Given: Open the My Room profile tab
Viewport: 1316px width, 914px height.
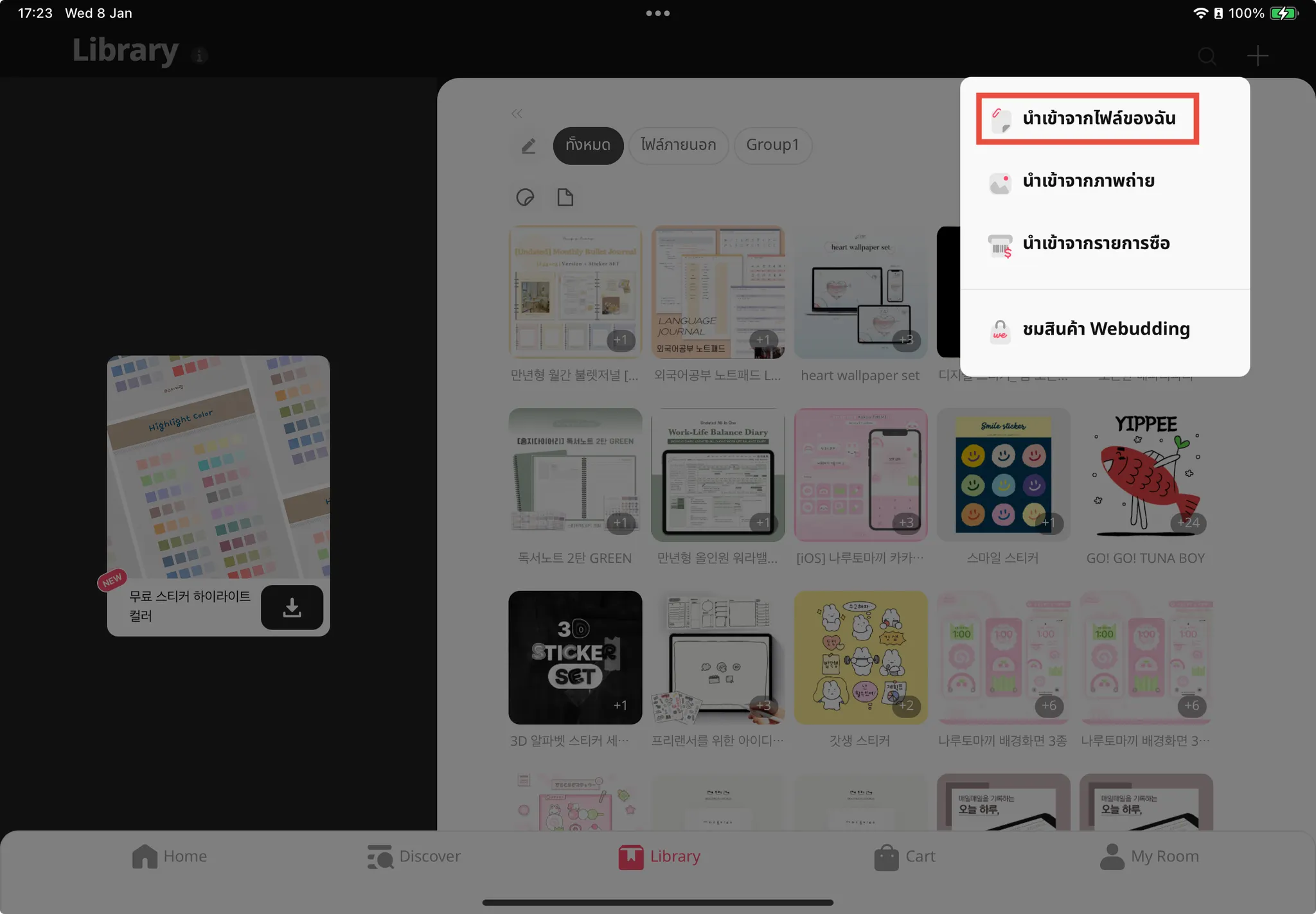Looking at the screenshot, I should point(1149,856).
